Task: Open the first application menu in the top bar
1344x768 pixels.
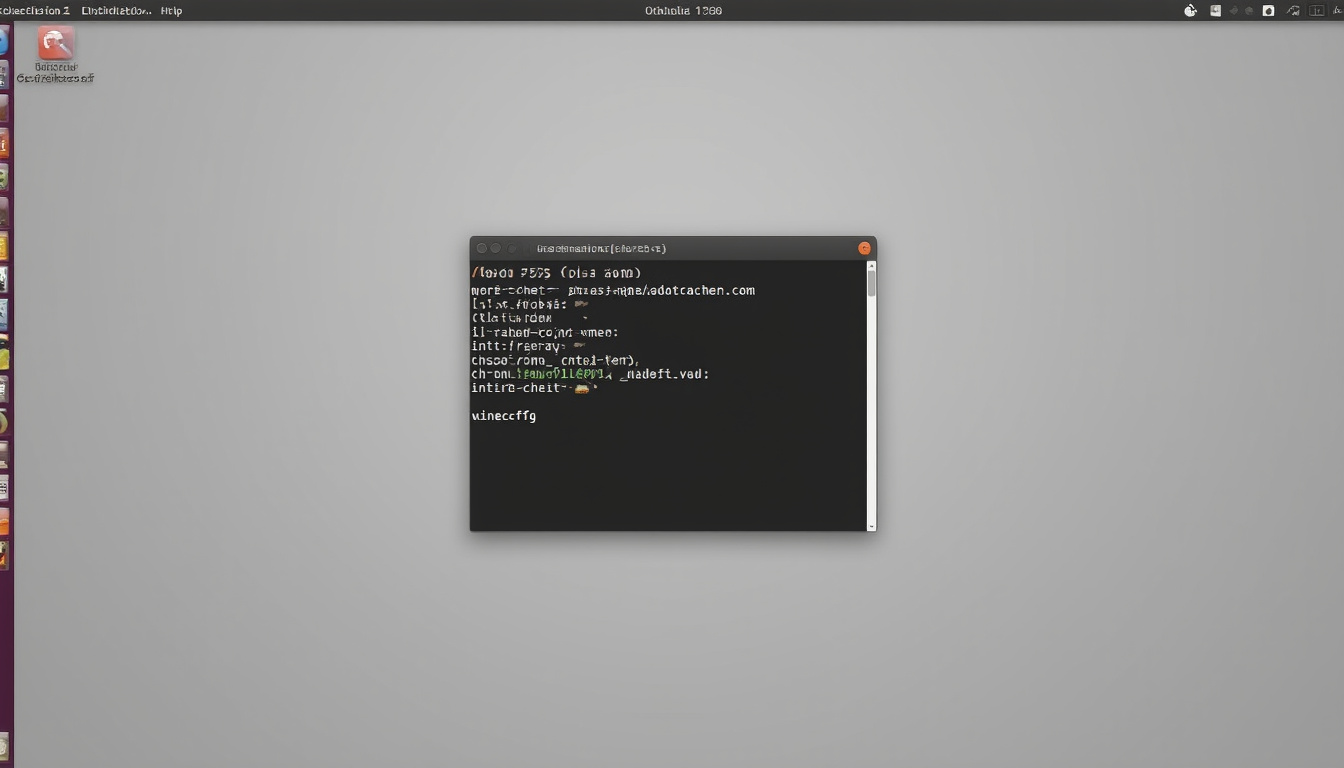Action: [x=35, y=11]
